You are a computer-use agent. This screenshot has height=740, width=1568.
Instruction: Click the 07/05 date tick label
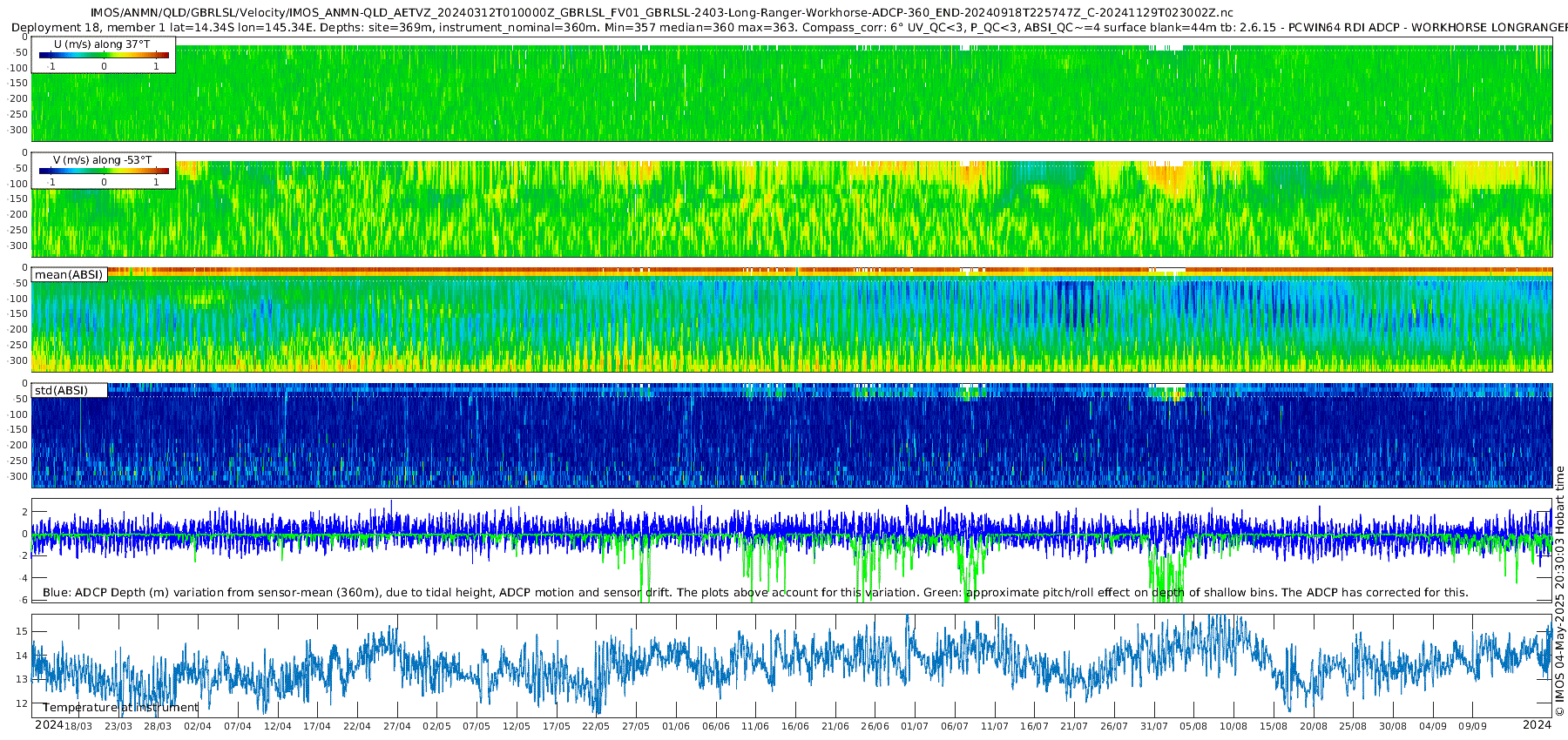[x=476, y=726]
